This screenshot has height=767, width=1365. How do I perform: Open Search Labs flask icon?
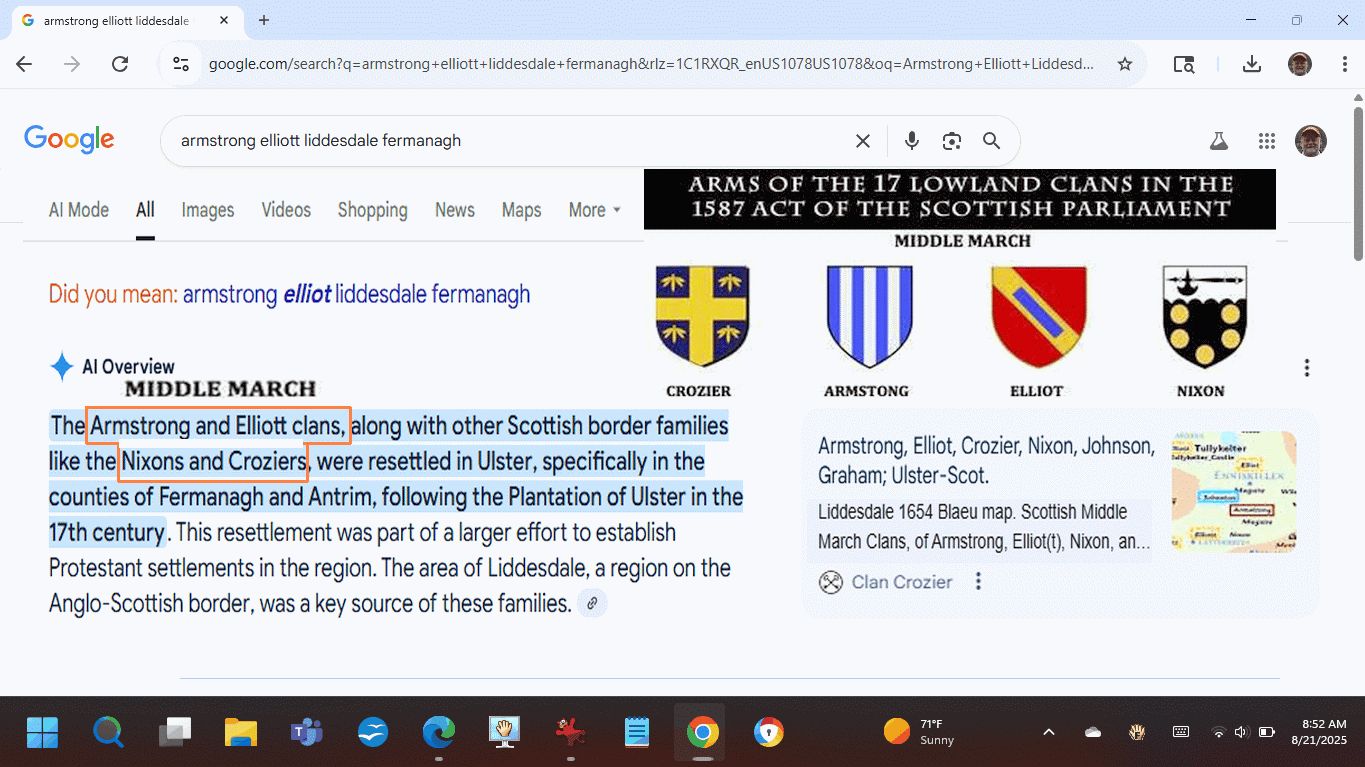1218,141
